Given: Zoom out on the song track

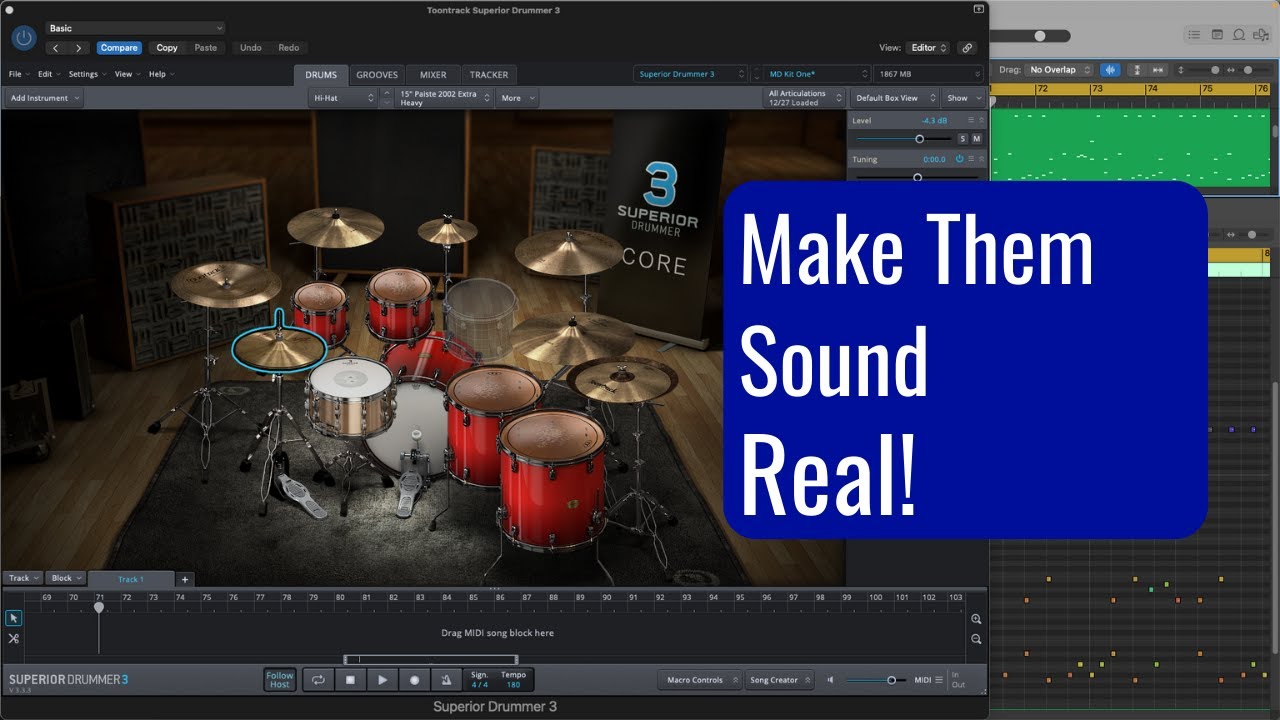Looking at the screenshot, I should point(976,639).
